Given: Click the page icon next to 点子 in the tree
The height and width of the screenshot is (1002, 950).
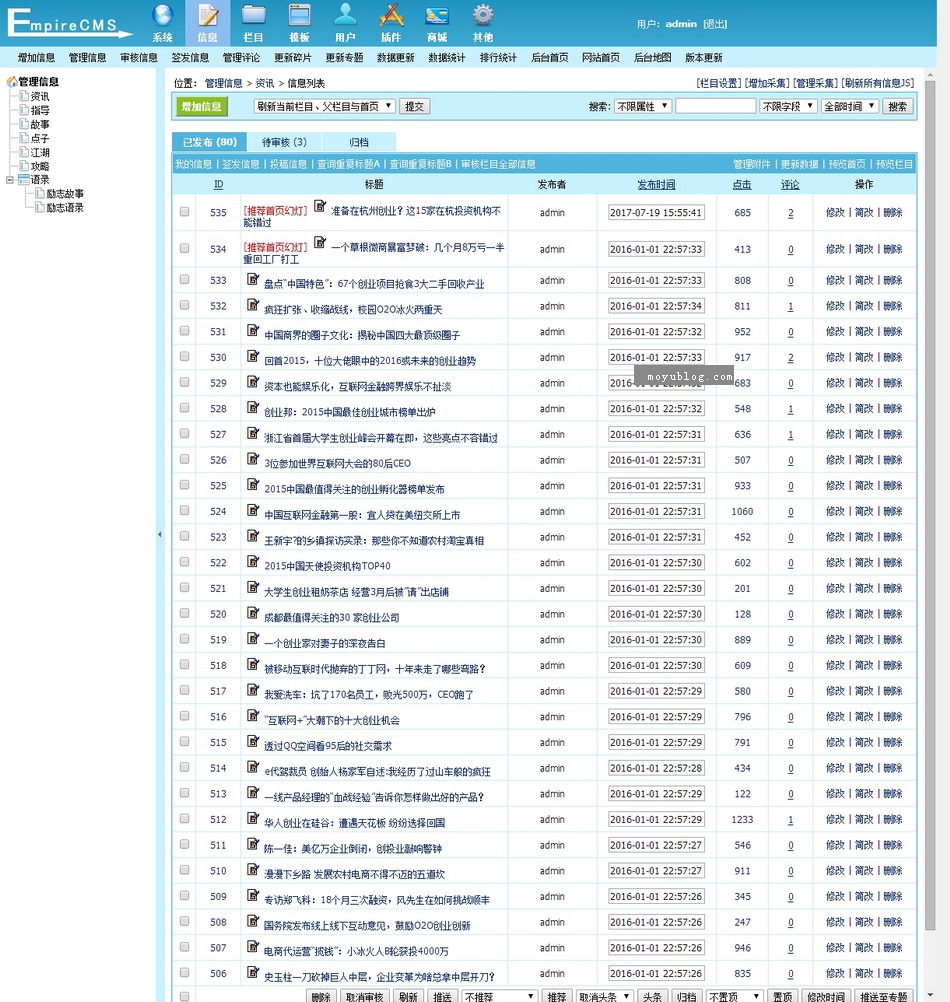Looking at the screenshot, I should click(24, 138).
